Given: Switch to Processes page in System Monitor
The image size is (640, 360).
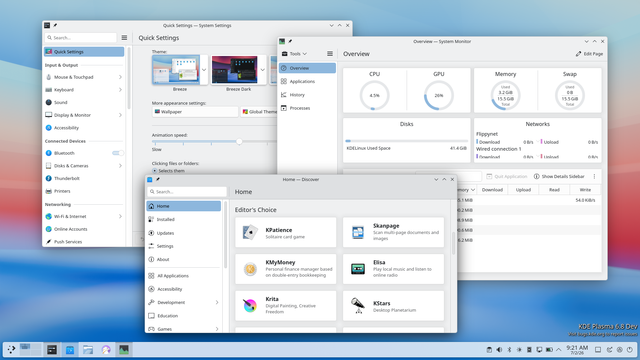Looking at the screenshot, I should click(x=307, y=108).
